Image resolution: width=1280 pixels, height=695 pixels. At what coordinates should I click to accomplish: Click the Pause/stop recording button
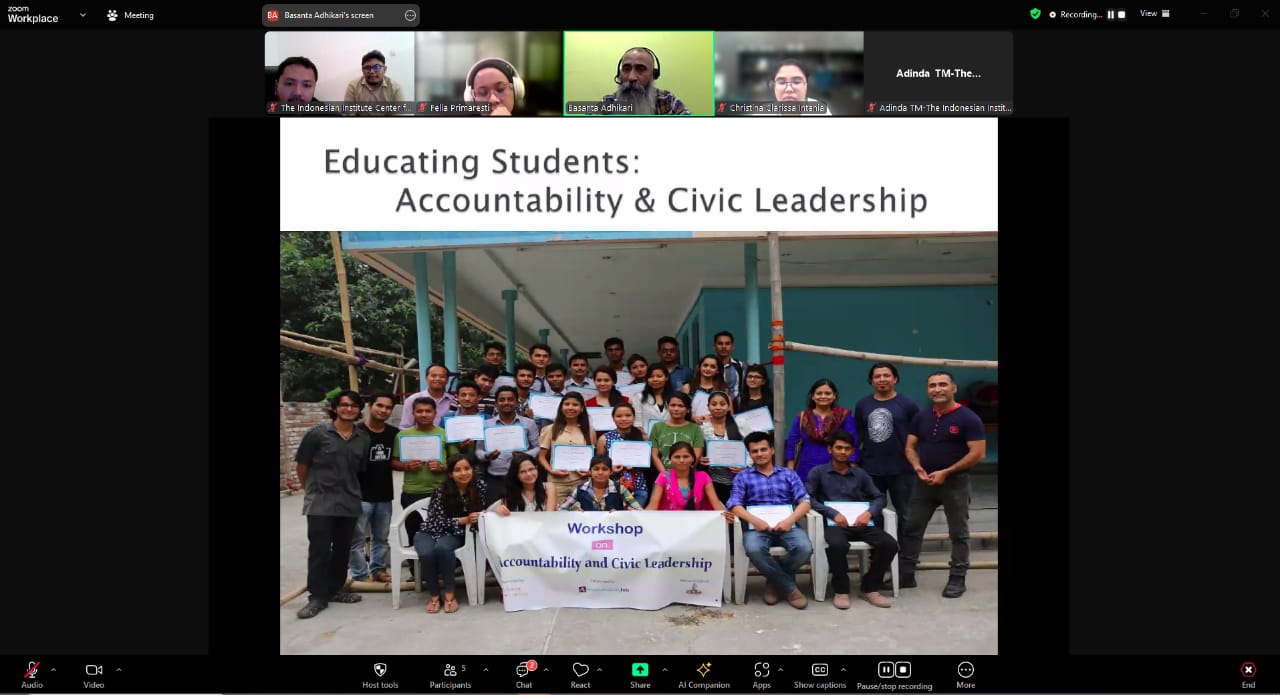pyautogui.click(x=894, y=670)
